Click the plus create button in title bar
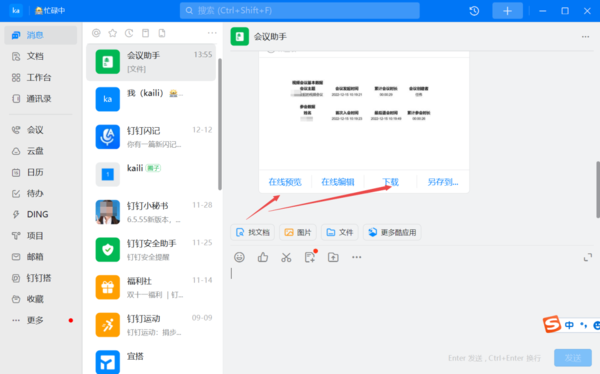The image size is (600, 374). [507, 11]
